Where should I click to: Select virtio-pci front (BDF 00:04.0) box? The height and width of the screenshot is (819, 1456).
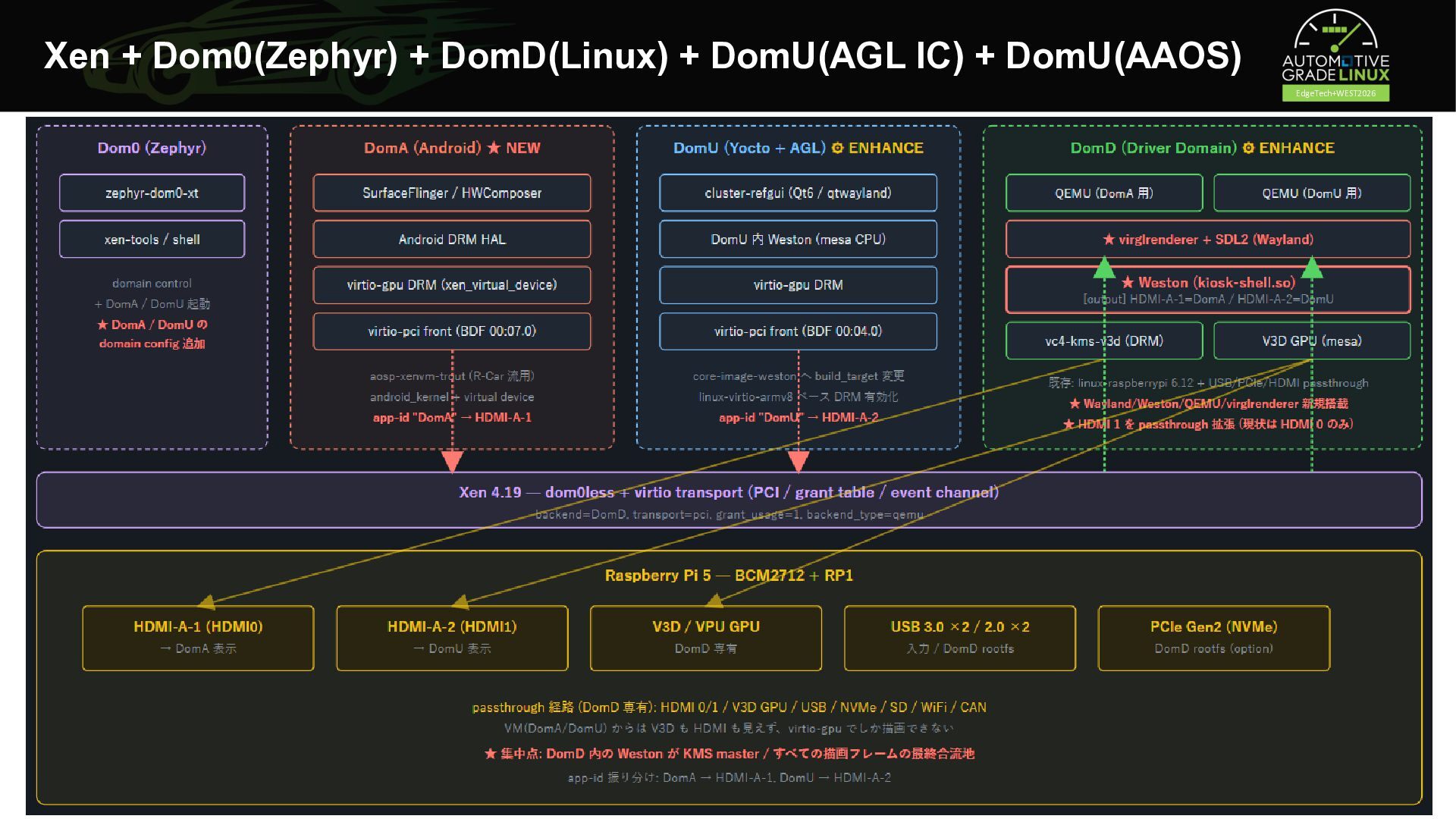click(798, 331)
